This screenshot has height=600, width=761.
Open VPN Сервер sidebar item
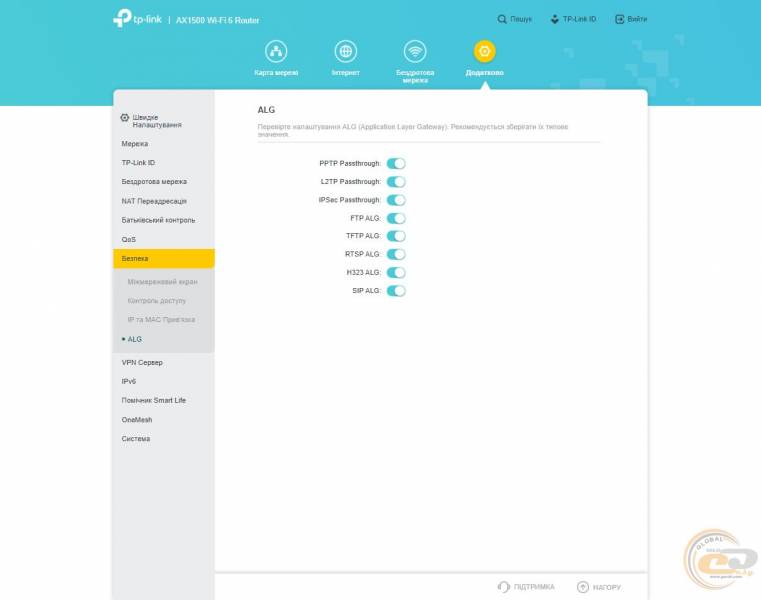click(x=164, y=362)
